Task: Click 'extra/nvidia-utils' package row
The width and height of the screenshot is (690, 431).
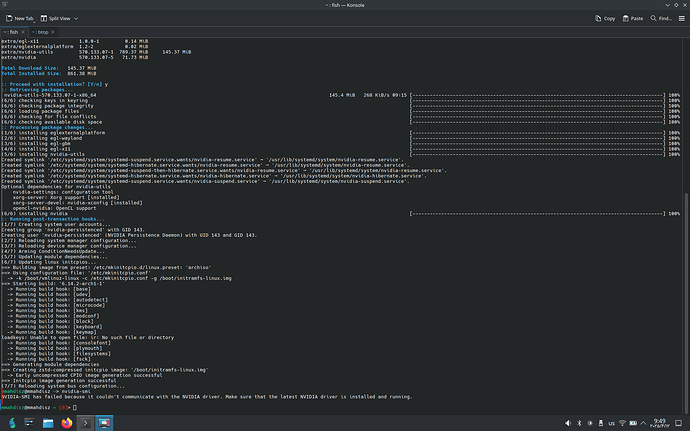Action: coord(96,52)
